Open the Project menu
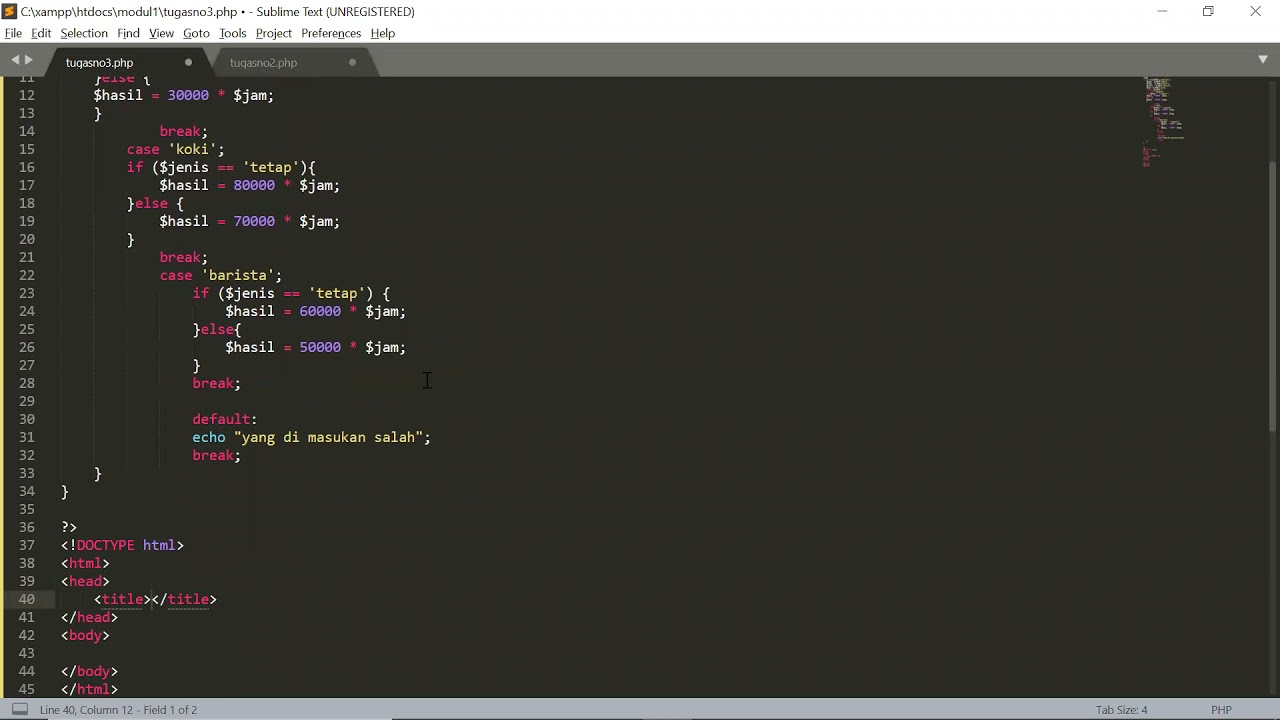This screenshot has height=720, width=1280. [x=274, y=33]
